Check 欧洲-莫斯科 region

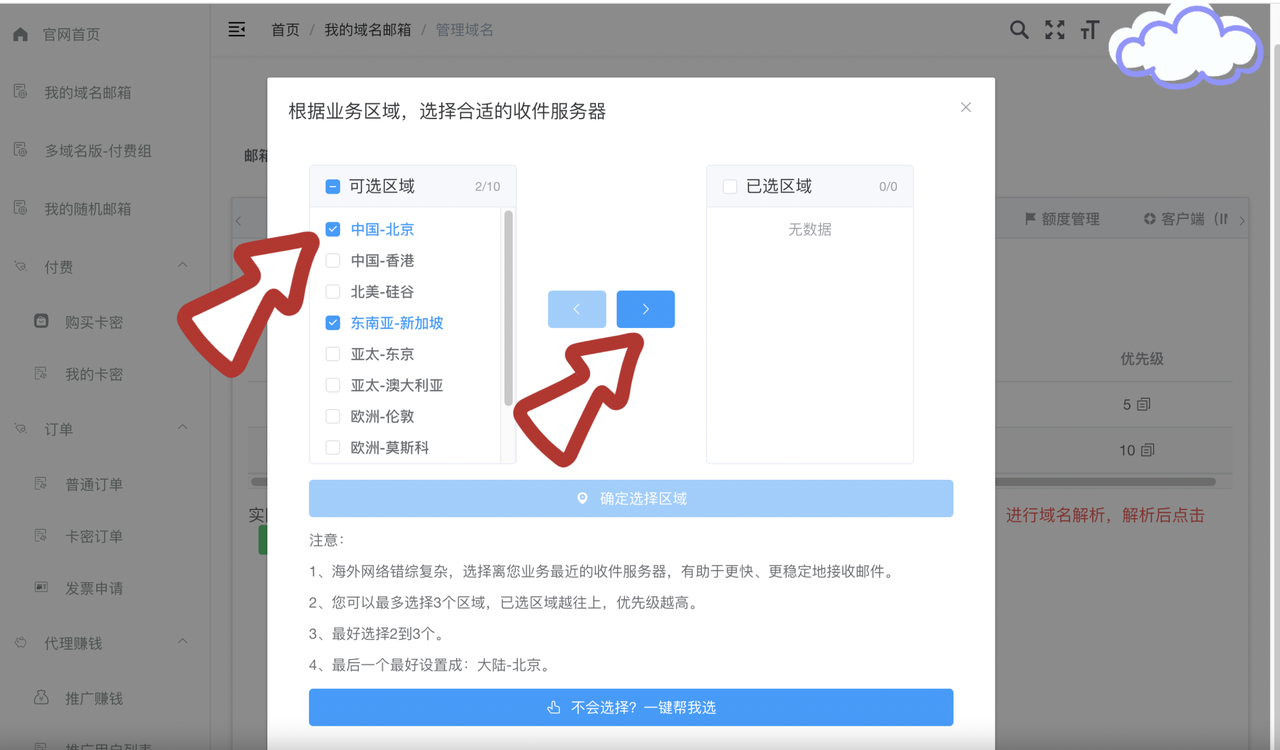[333, 448]
